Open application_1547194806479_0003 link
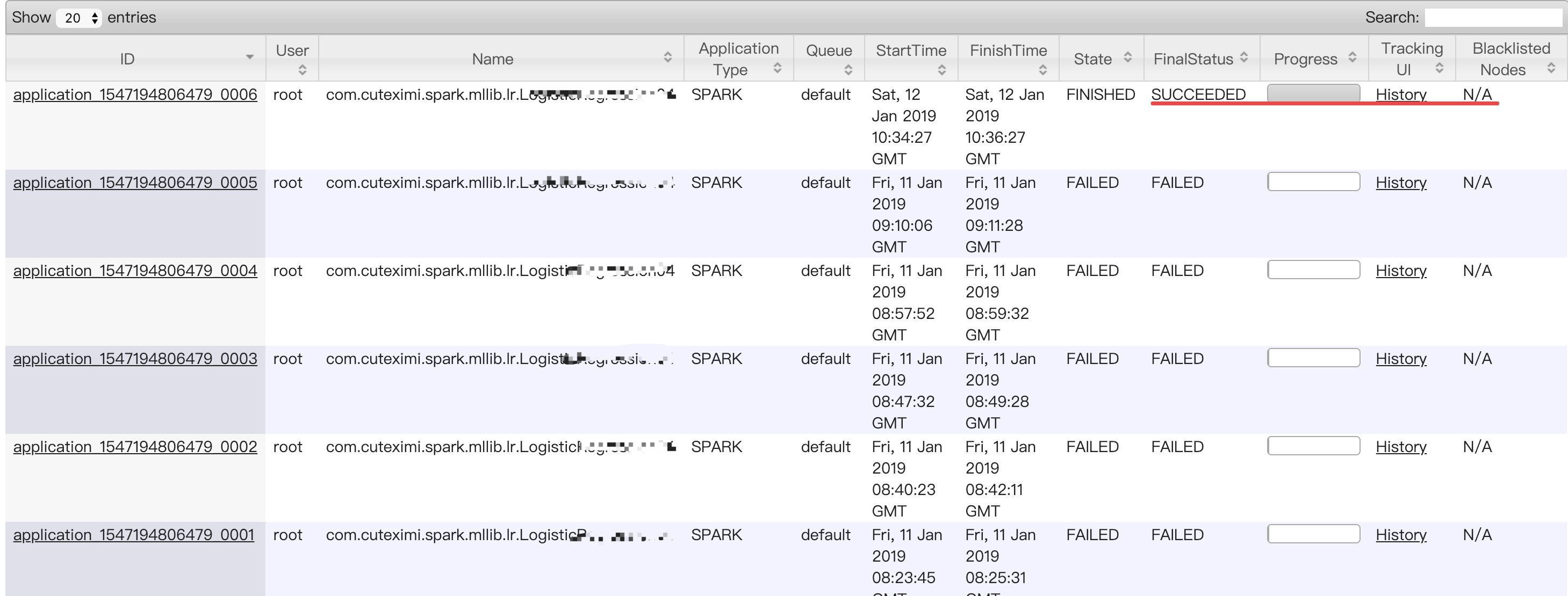Screen dimensions: 1568x596 tap(135, 359)
